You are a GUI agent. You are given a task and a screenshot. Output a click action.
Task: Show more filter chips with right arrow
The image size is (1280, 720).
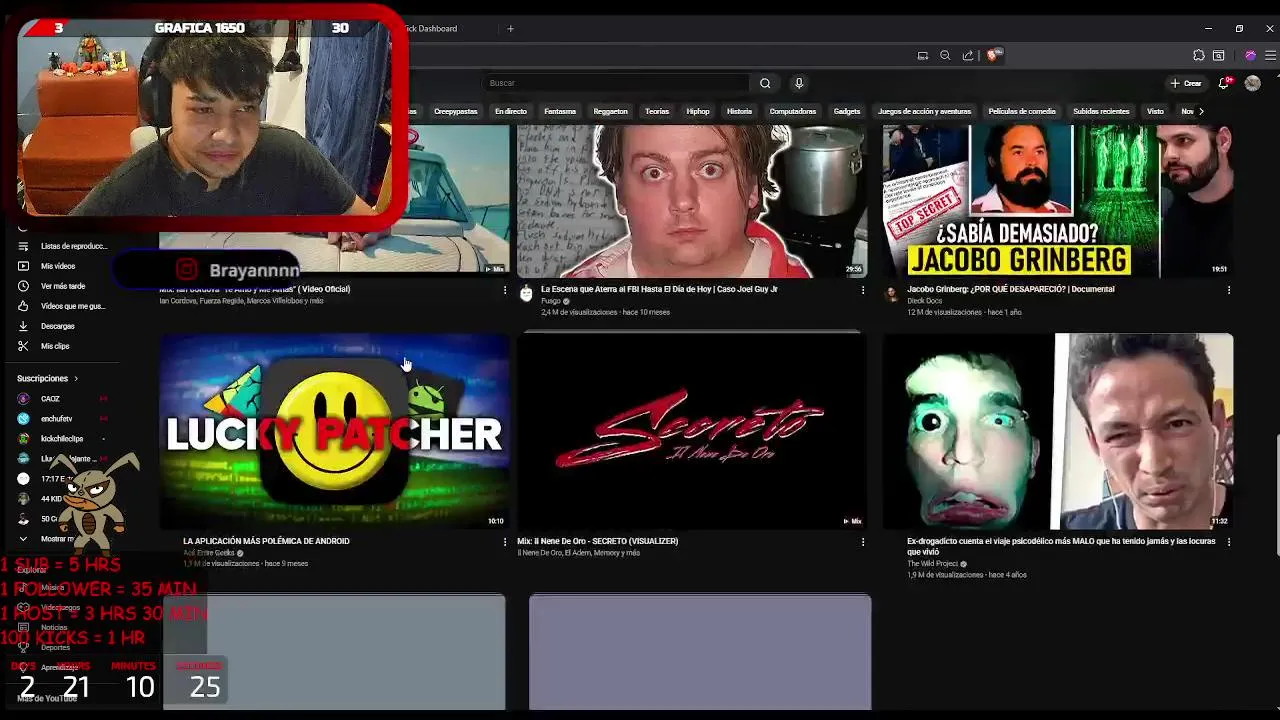pyautogui.click(x=1201, y=111)
